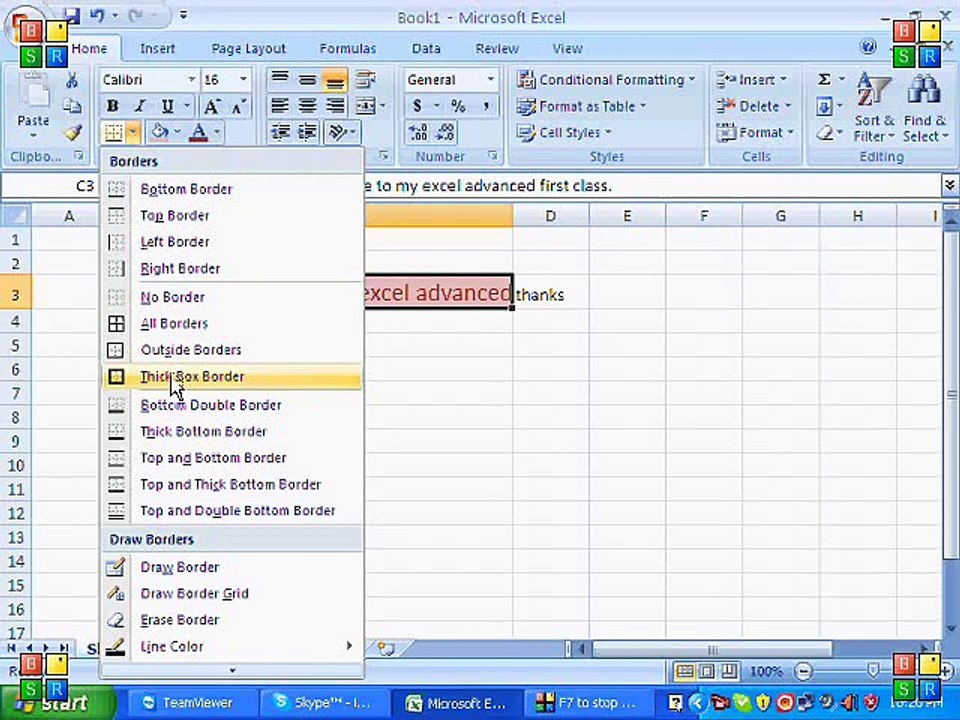
Task: Toggle Wrap Text button
Action: click(366, 79)
